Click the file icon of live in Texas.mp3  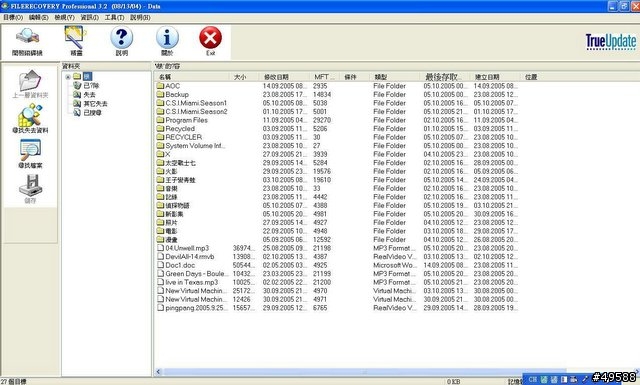click(160, 283)
